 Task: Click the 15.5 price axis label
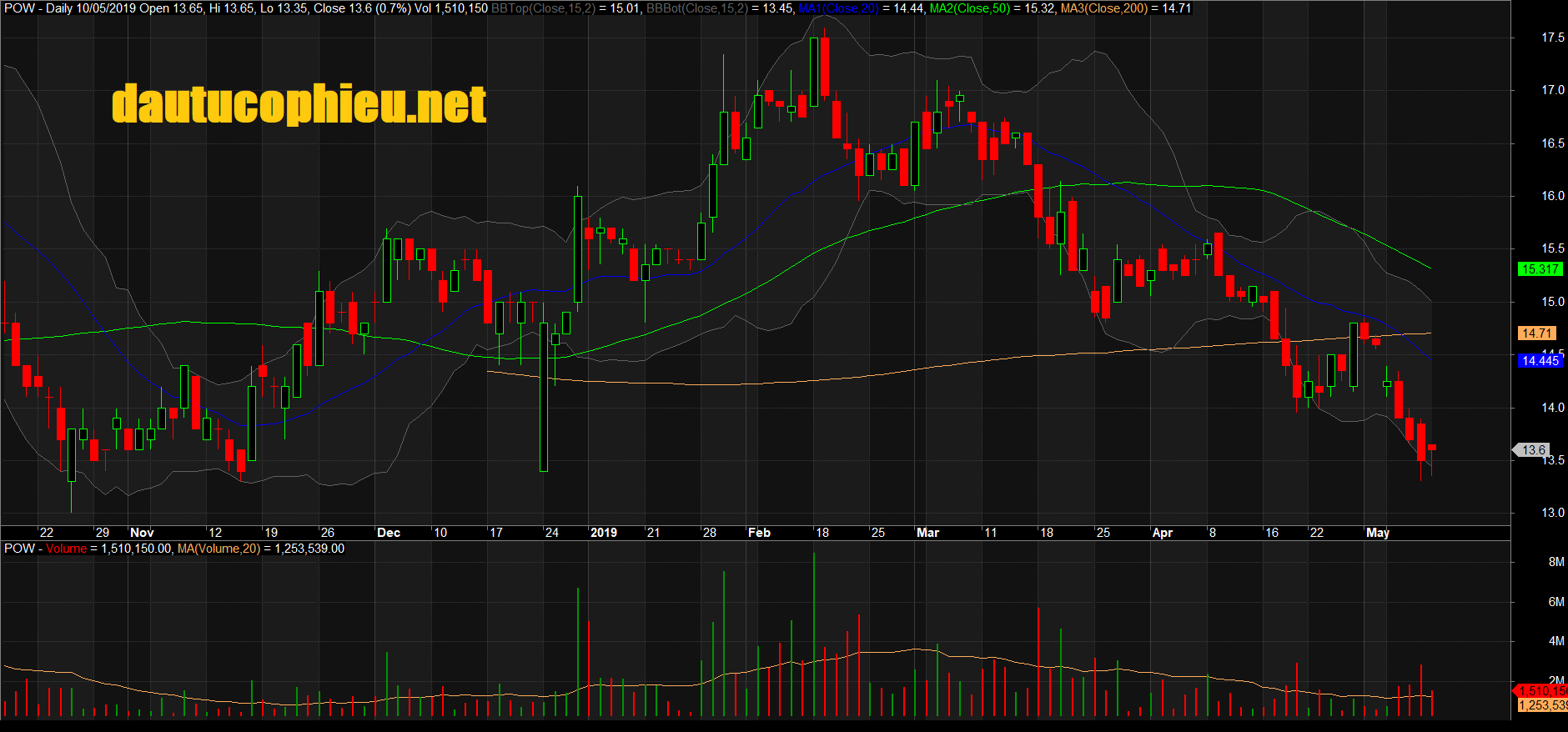(1553, 248)
